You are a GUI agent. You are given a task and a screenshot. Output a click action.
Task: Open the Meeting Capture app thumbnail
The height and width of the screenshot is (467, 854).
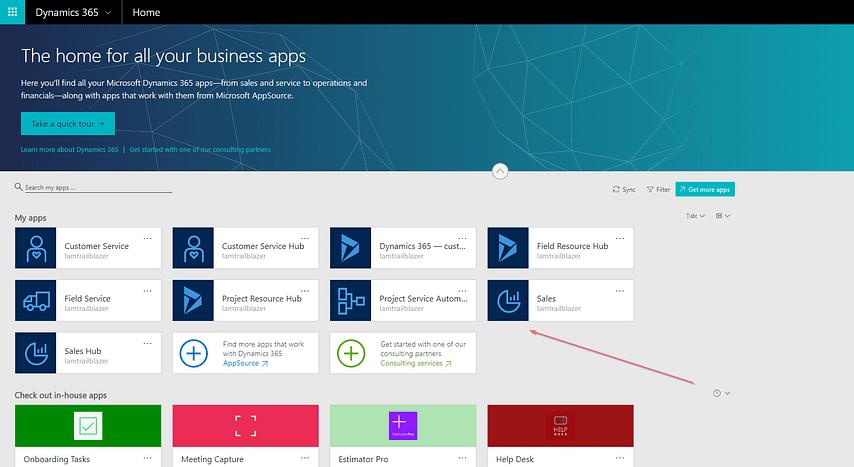(245, 426)
